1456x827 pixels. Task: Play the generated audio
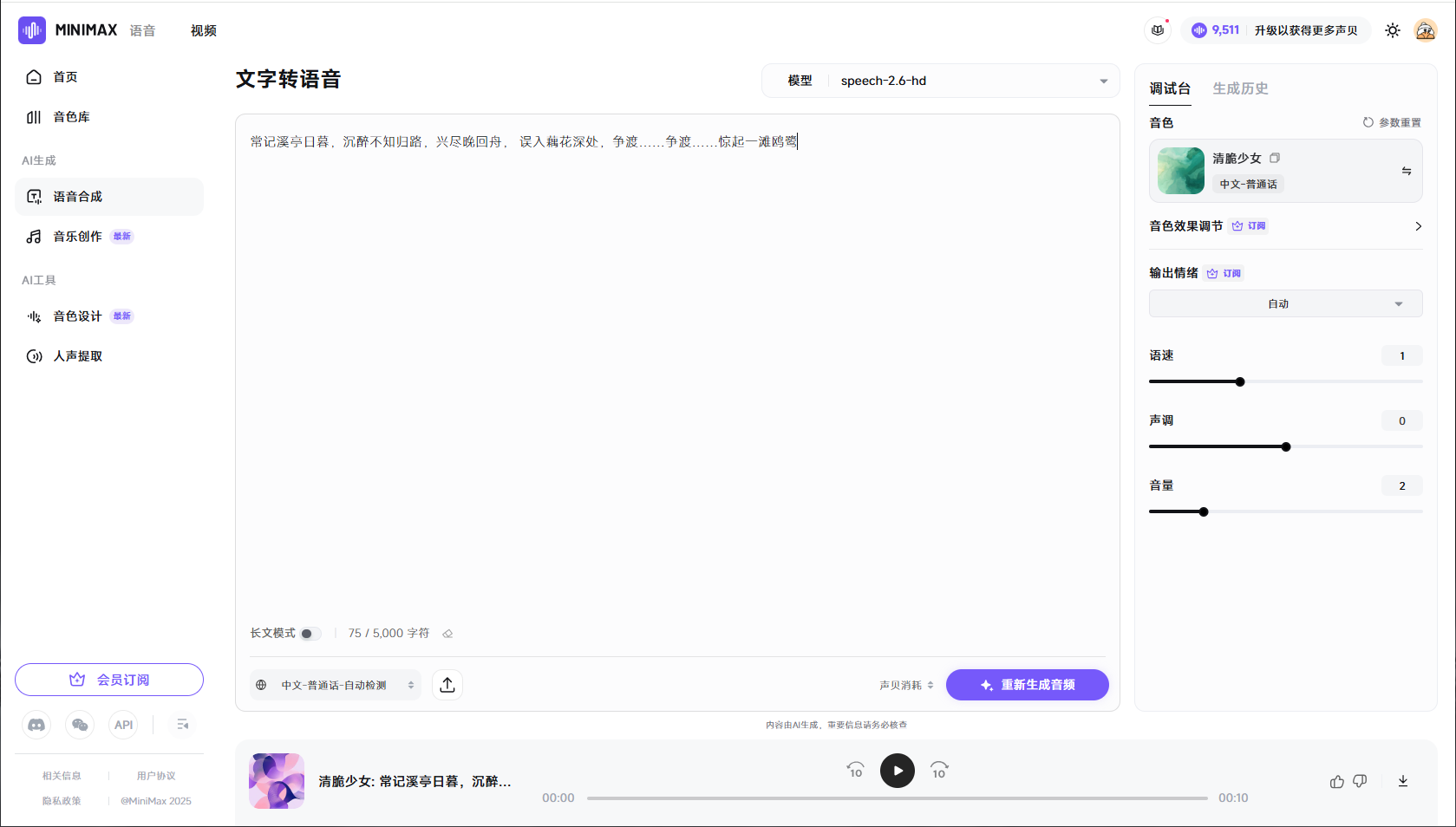click(897, 771)
